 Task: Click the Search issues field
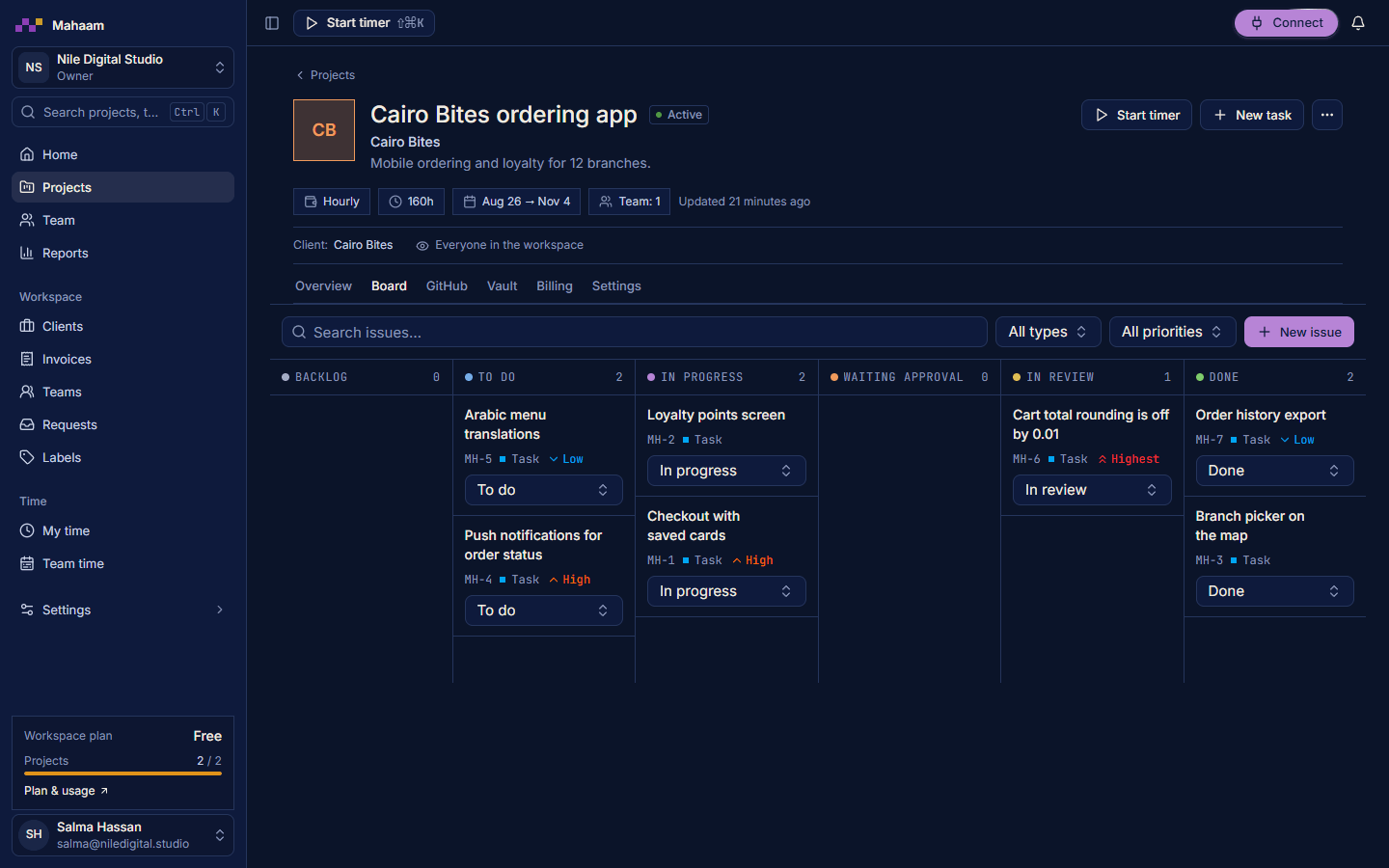[635, 332]
